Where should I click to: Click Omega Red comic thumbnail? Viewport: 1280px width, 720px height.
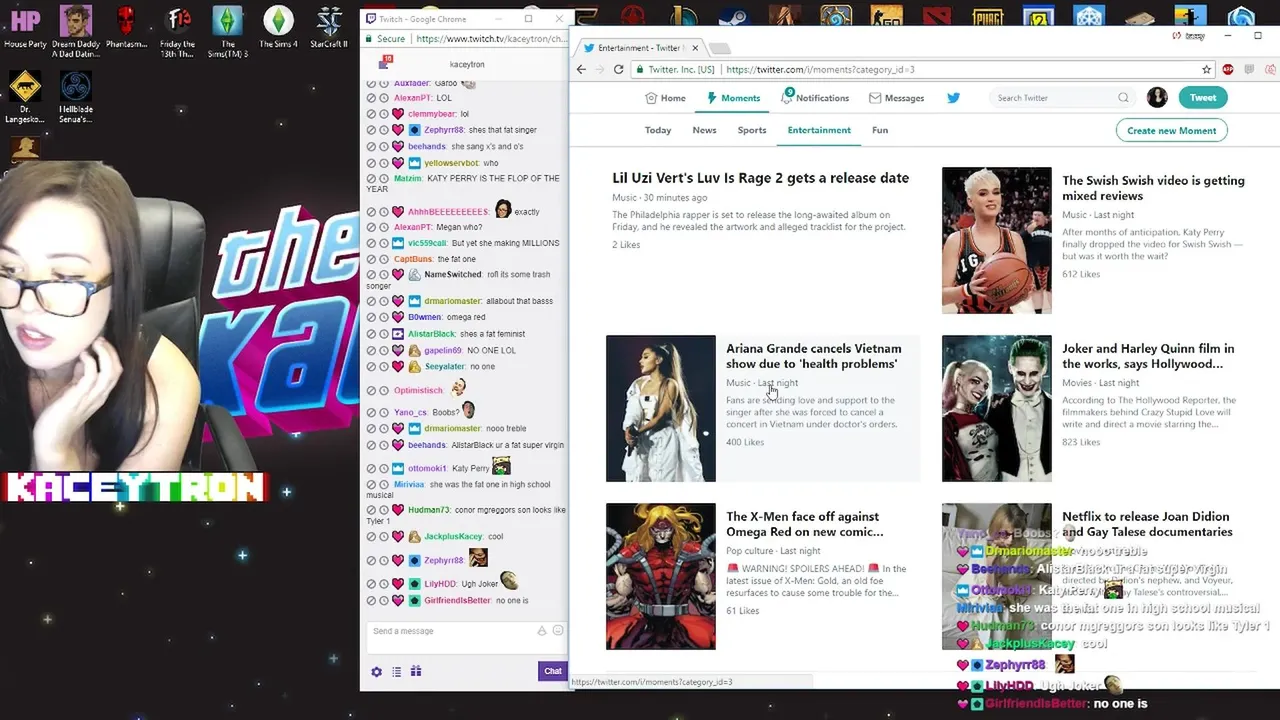[x=661, y=576]
